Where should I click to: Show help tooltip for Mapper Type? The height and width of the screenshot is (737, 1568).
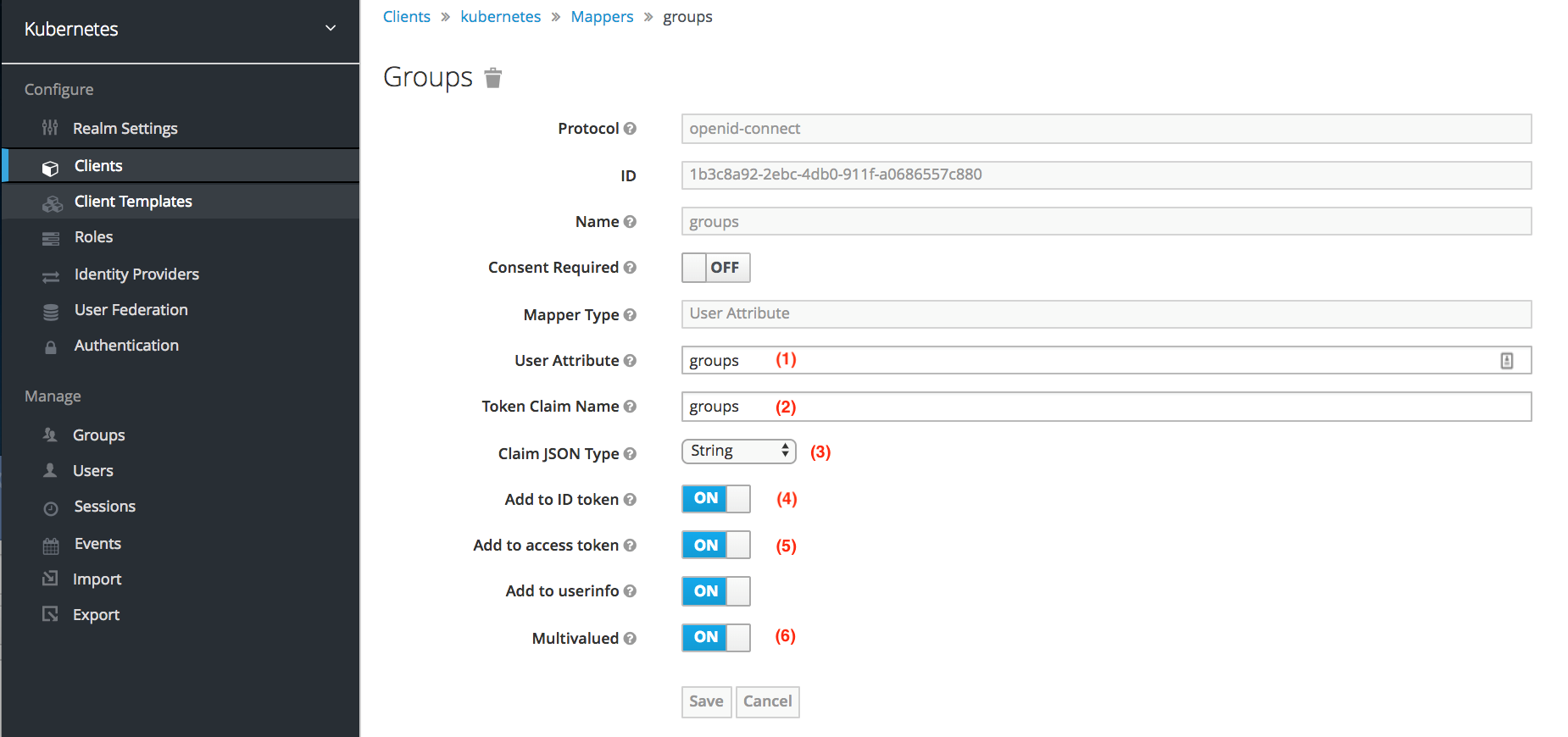630,315
